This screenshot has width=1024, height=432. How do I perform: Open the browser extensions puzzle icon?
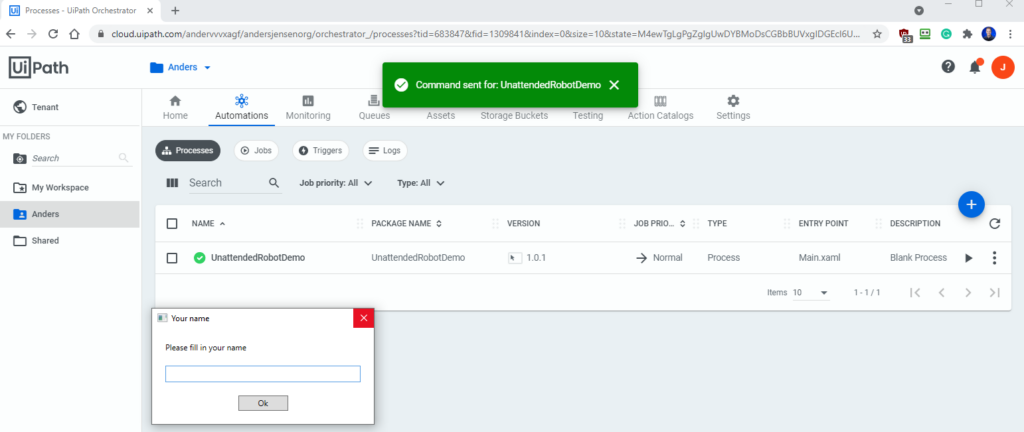(967, 34)
